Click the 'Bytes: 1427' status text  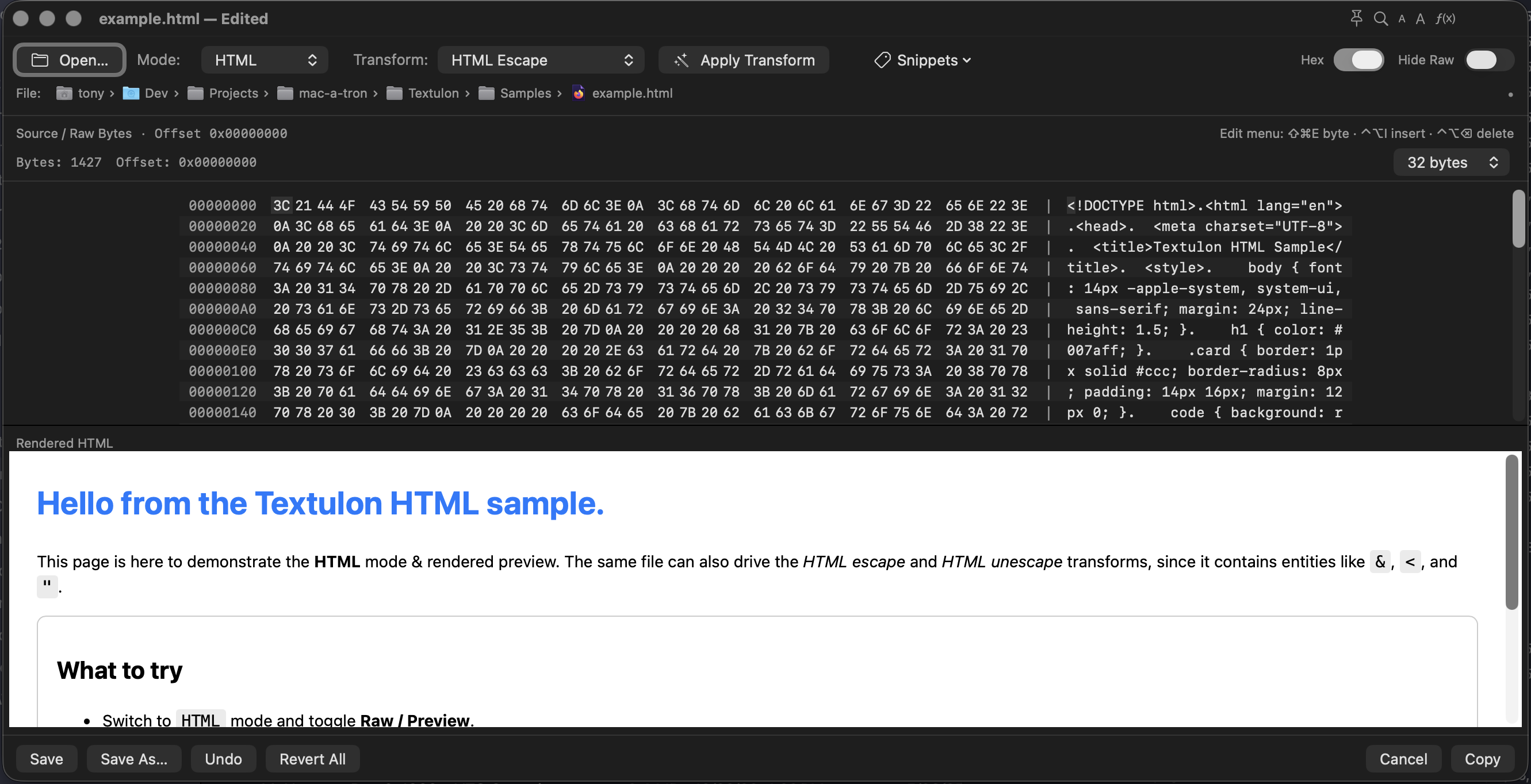click(59, 162)
